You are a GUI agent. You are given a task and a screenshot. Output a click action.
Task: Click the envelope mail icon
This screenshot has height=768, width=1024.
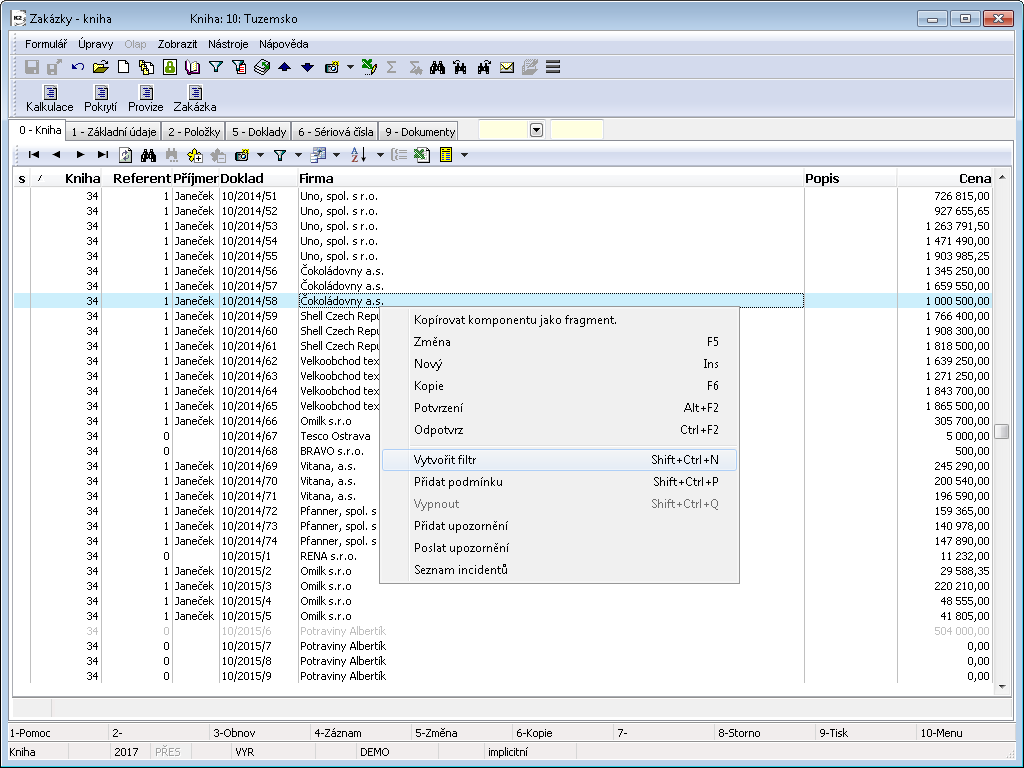click(x=507, y=67)
